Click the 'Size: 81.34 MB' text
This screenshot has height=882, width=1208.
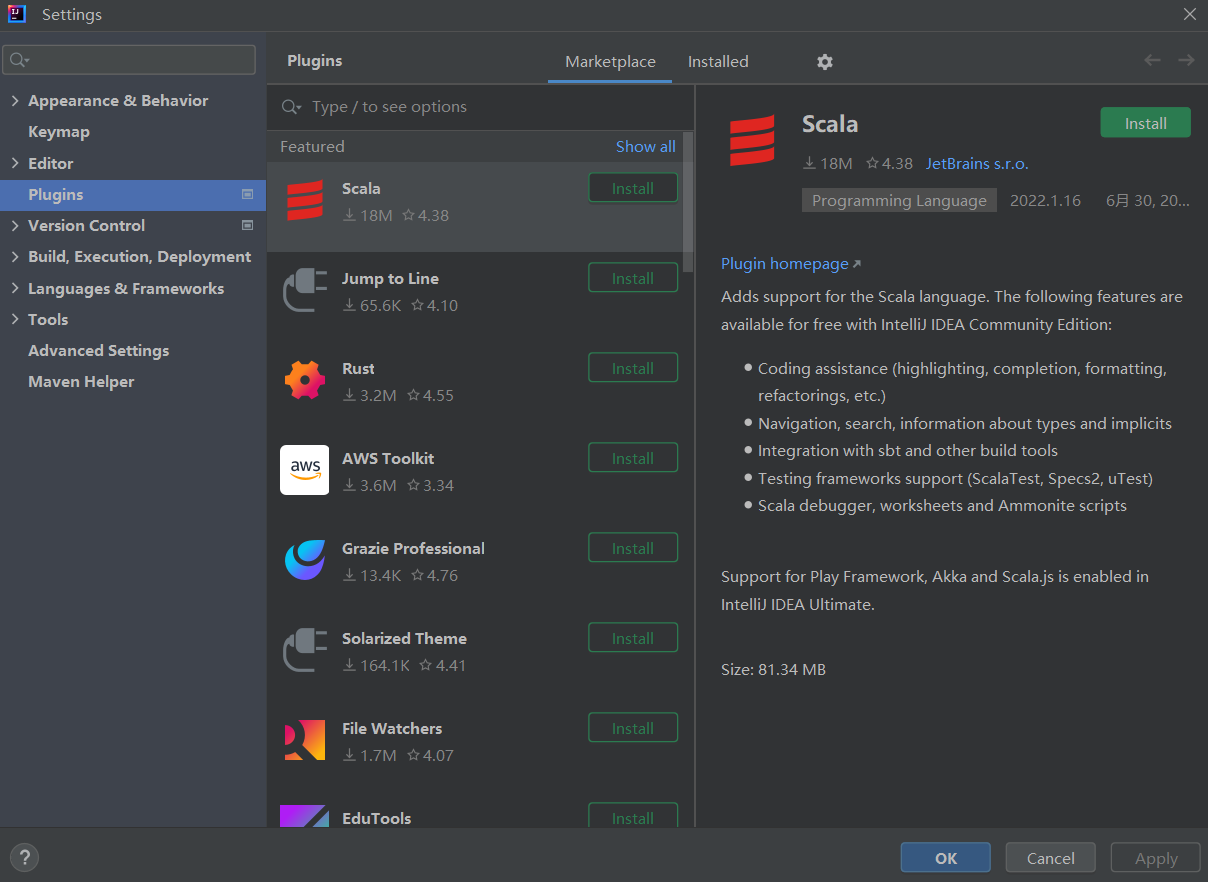coord(773,669)
